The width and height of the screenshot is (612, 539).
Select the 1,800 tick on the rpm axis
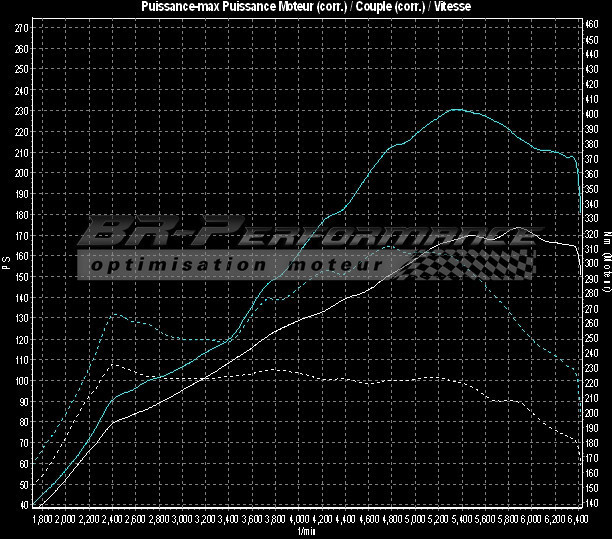pos(40,520)
